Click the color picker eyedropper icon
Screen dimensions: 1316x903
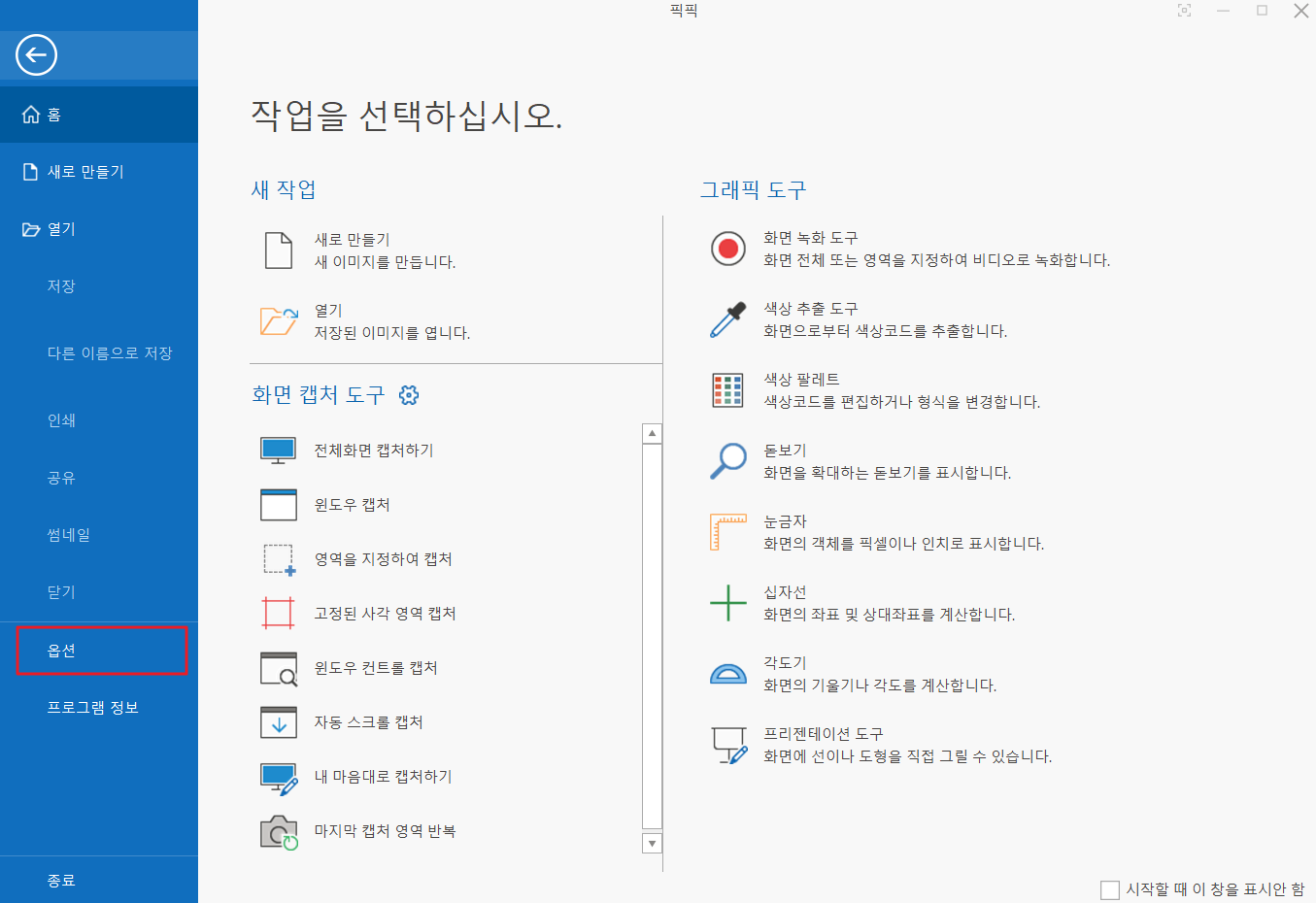[x=728, y=319]
